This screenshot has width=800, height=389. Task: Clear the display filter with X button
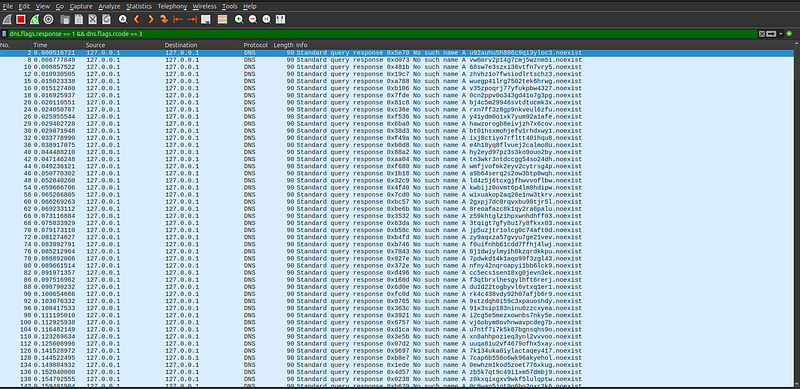[761, 34]
